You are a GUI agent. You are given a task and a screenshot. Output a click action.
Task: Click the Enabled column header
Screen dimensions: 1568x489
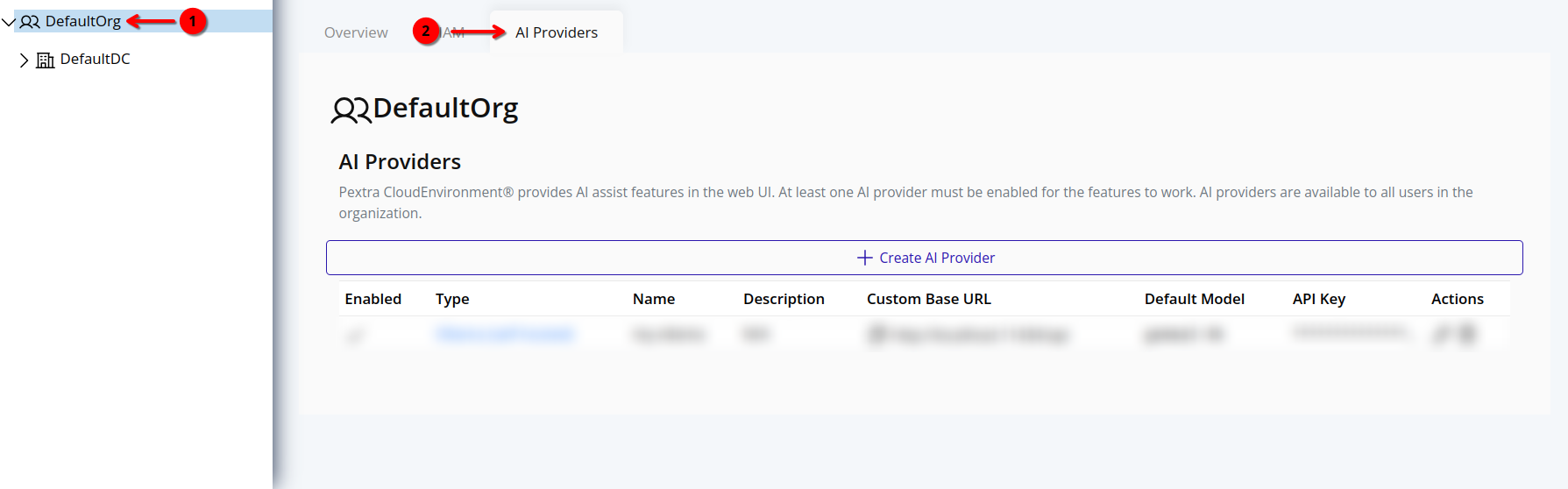coord(372,299)
